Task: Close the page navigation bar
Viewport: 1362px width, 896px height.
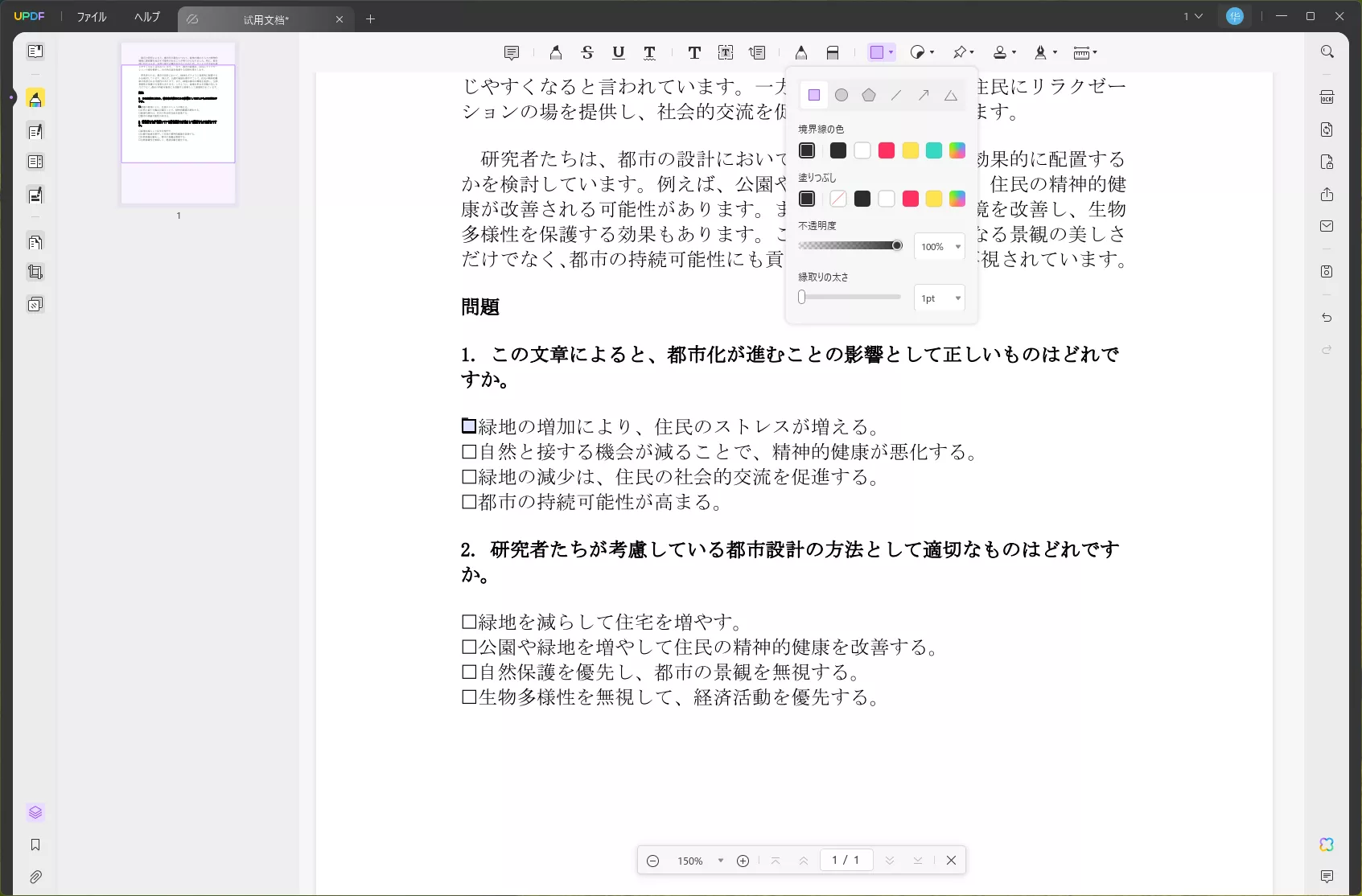Action: click(952, 861)
